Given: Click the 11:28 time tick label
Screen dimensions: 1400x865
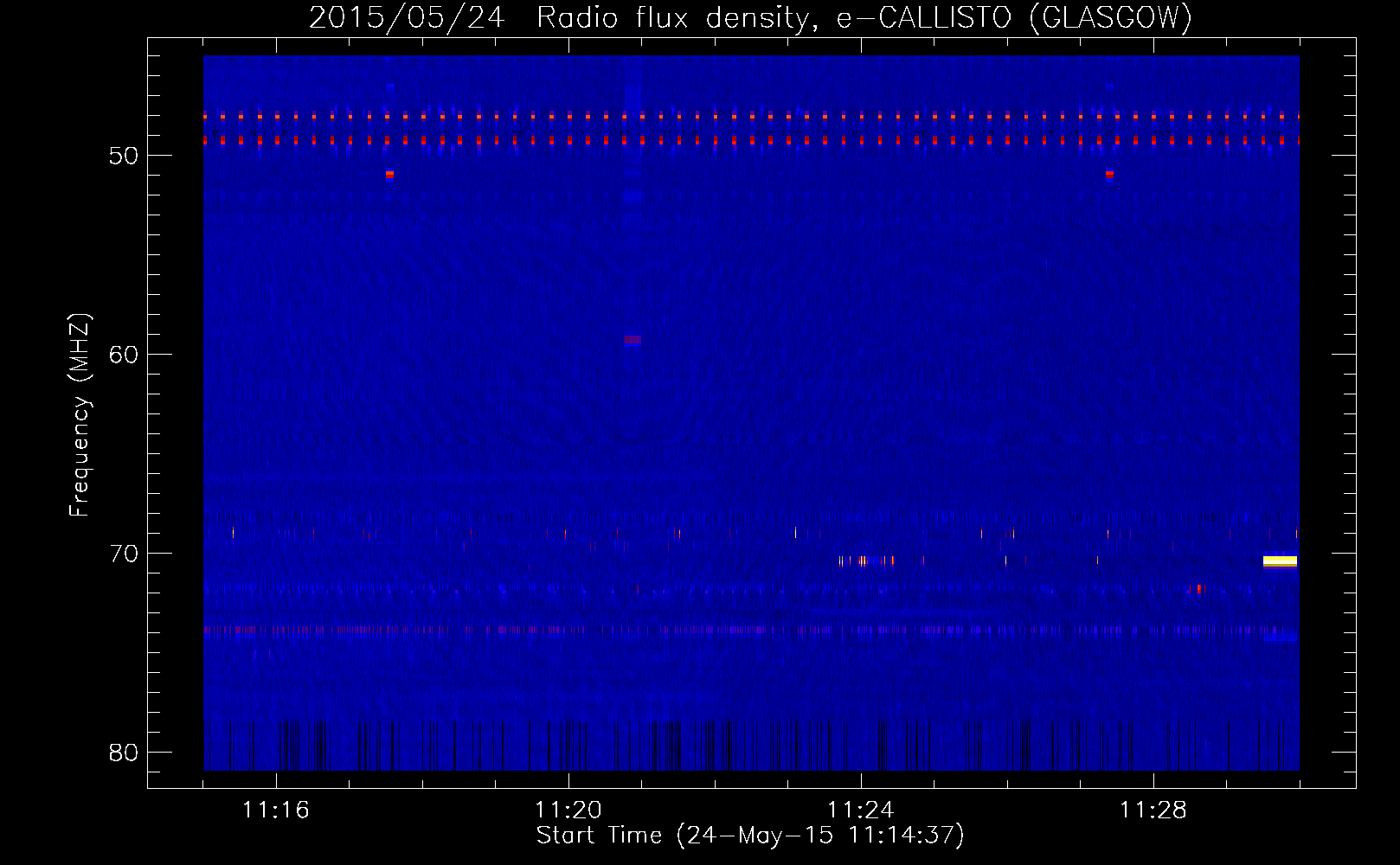Looking at the screenshot, I should click(x=1153, y=811).
